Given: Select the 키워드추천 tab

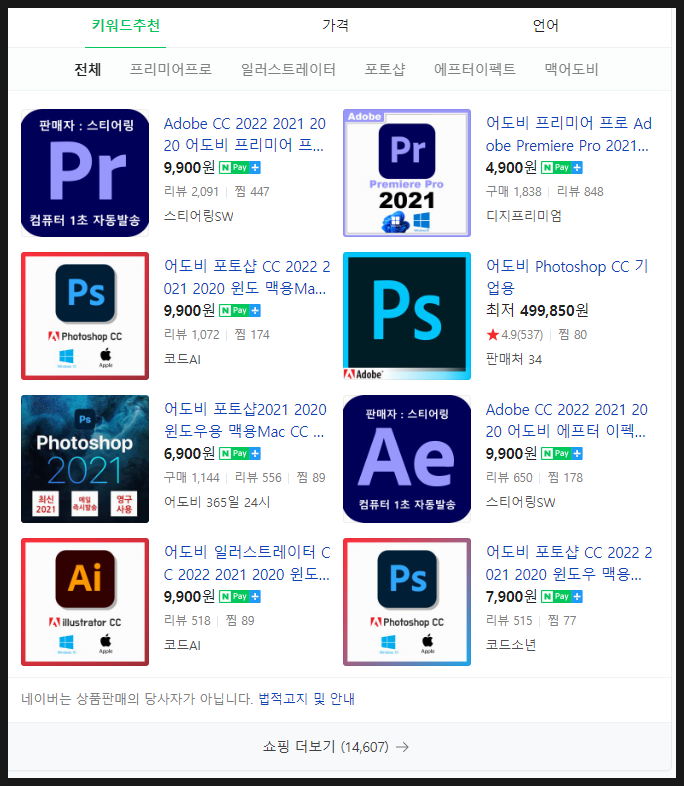Looking at the screenshot, I should click(125, 25).
